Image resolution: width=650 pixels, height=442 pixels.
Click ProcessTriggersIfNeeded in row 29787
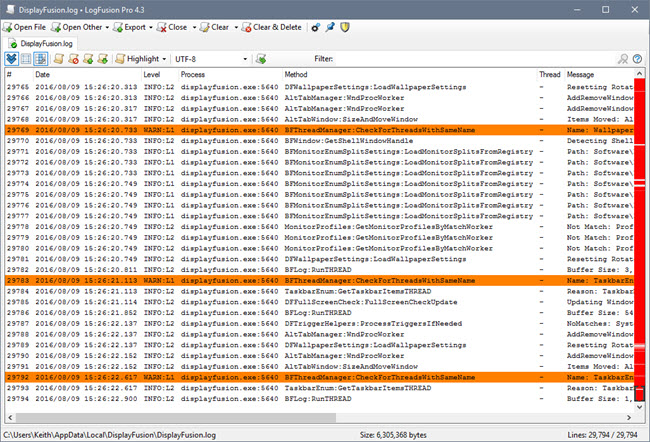tap(373, 324)
